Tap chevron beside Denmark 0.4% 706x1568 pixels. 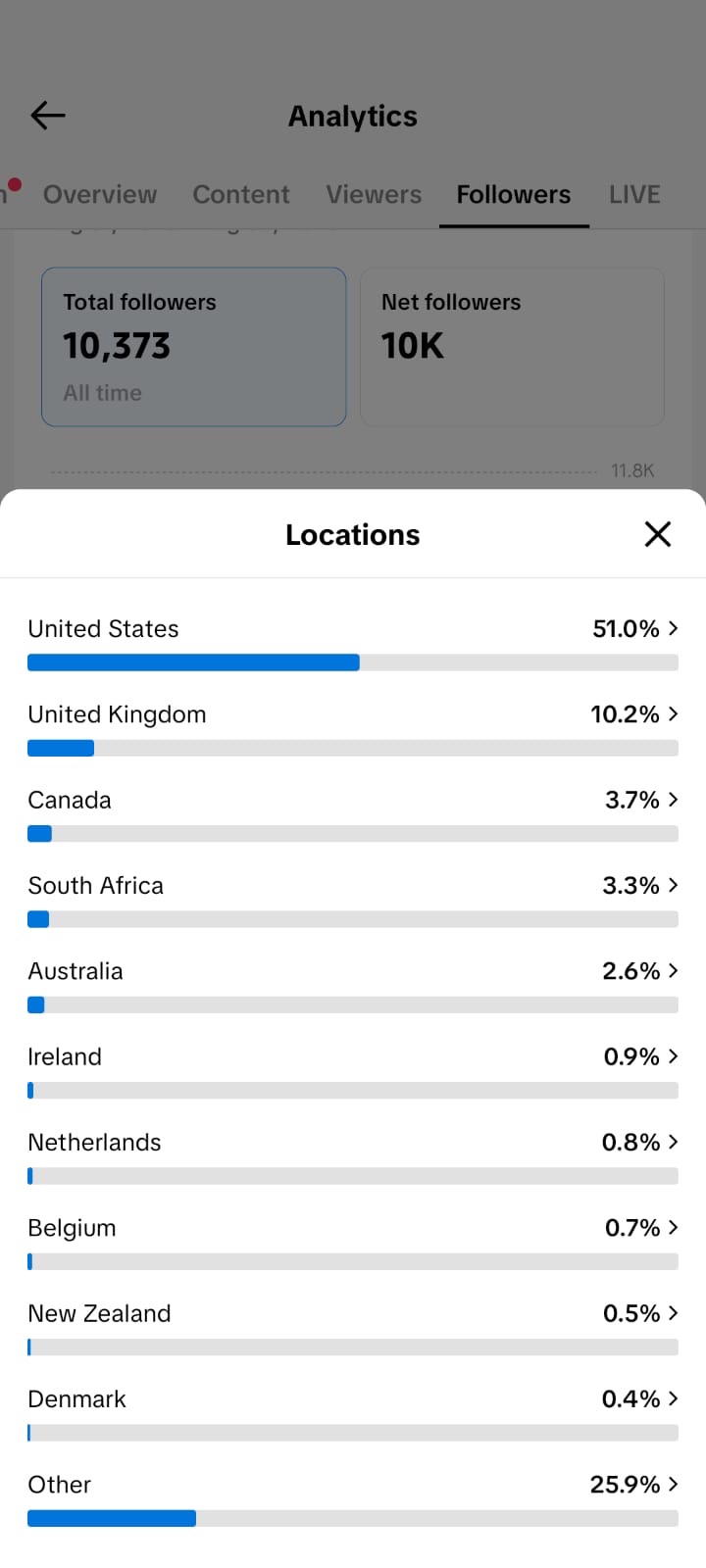[673, 1398]
